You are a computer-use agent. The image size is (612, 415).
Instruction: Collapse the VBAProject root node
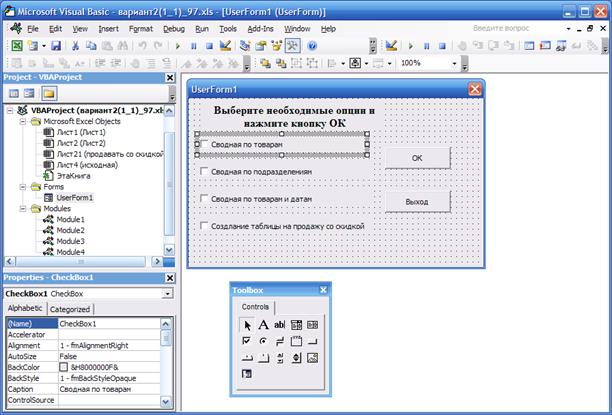click(10, 111)
